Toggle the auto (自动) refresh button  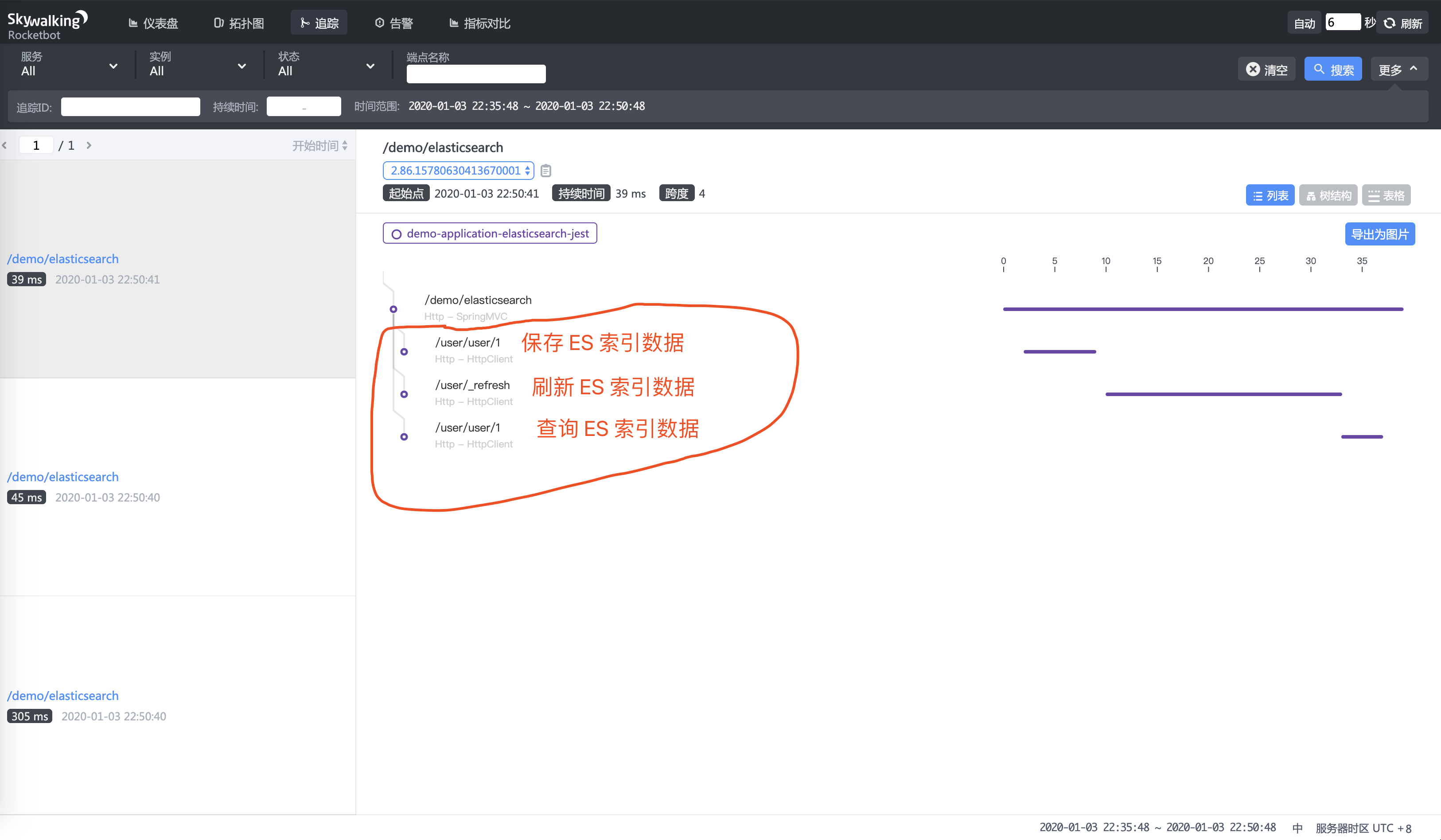pos(1304,23)
